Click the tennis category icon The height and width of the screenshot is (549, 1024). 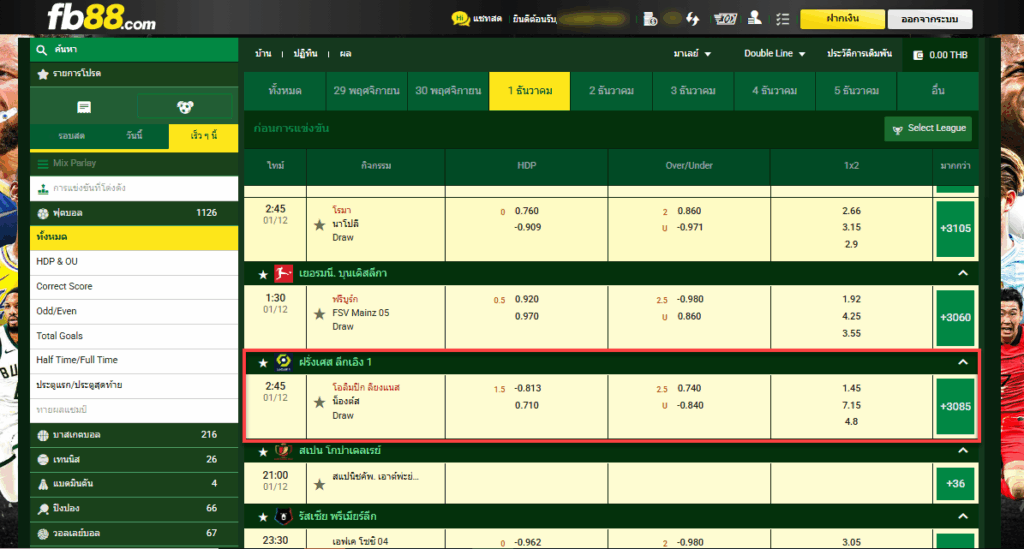pyautogui.click(x=43, y=460)
